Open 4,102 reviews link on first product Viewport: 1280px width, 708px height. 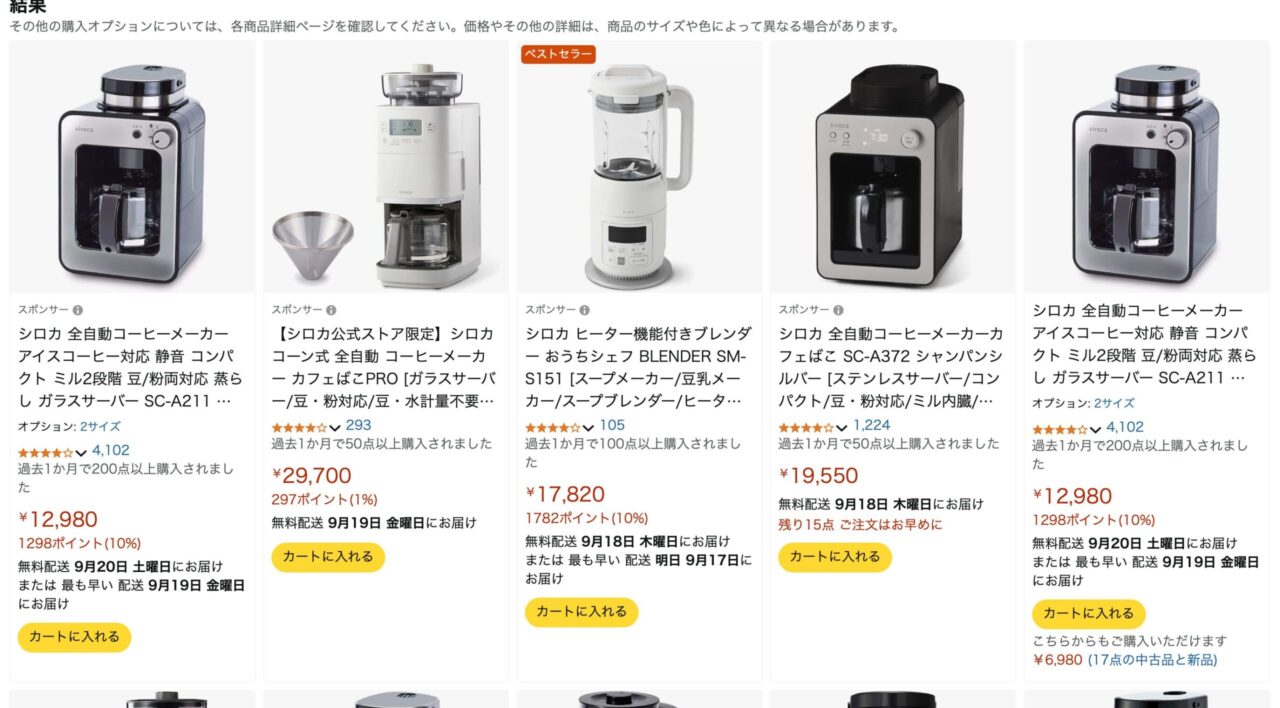[111, 451]
